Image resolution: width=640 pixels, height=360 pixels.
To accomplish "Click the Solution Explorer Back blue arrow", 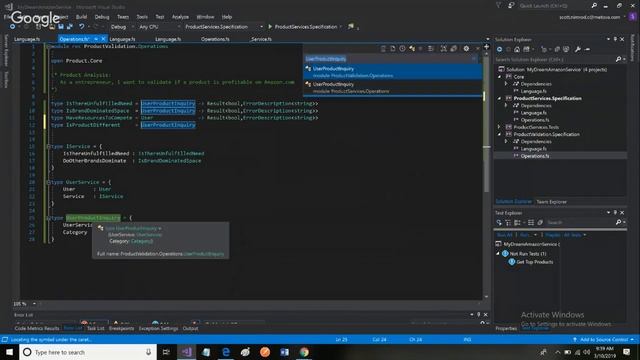I will 499,49.
